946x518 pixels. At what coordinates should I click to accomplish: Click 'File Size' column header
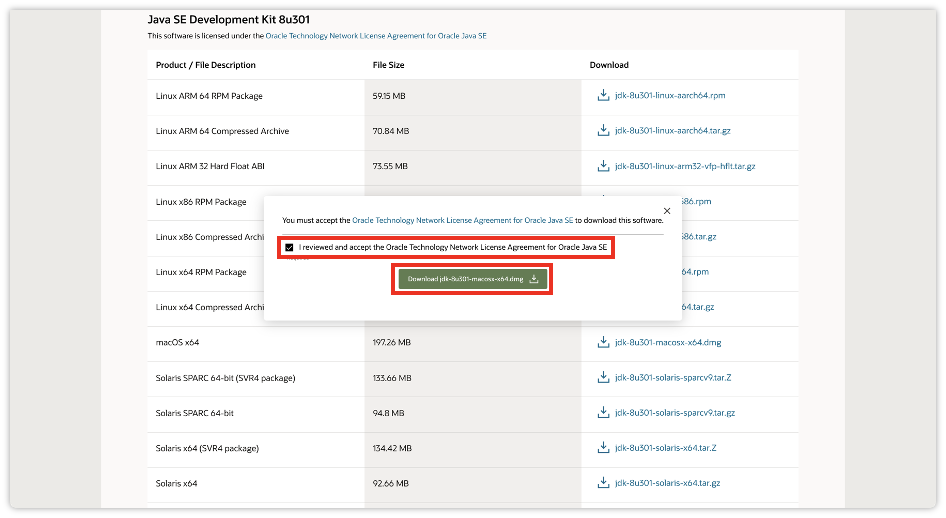tap(389, 65)
